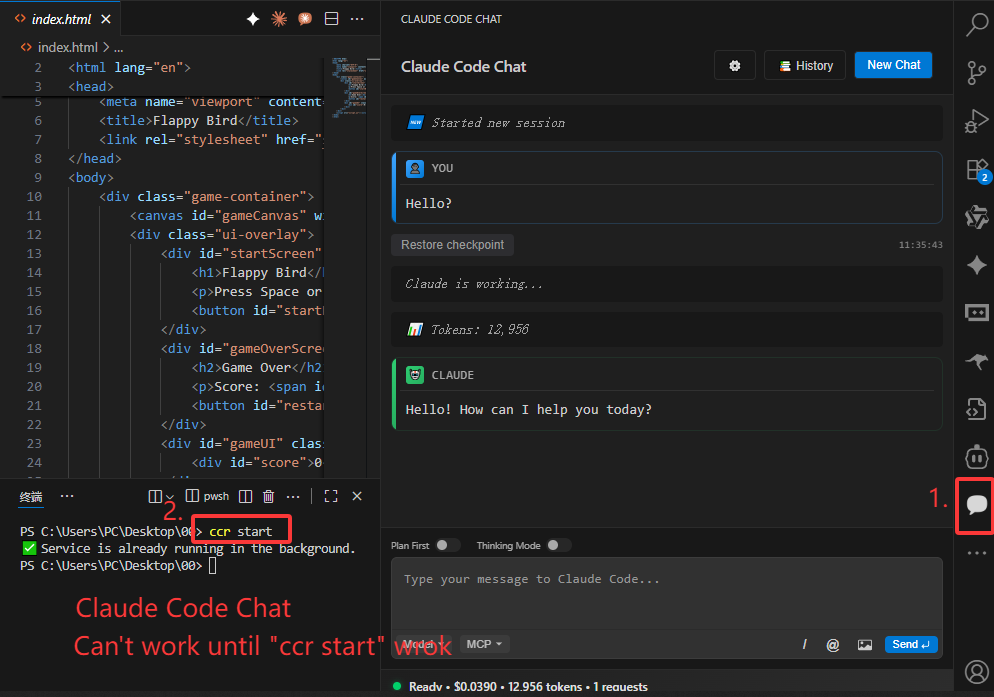Image resolution: width=994 pixels, height=697 pixels.
Task: Click the <body> tag on line 9
Action: click(x=91, y=178)
